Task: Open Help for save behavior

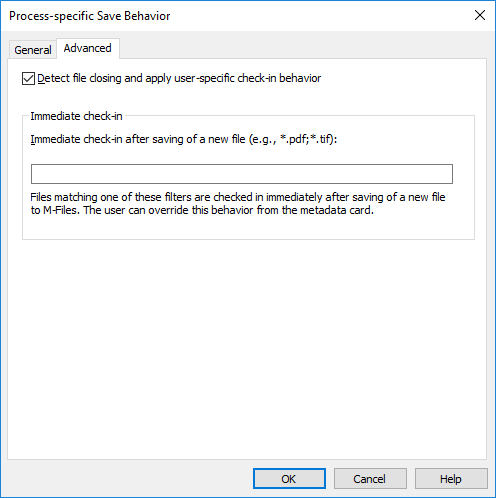Action: coord(451,479)
